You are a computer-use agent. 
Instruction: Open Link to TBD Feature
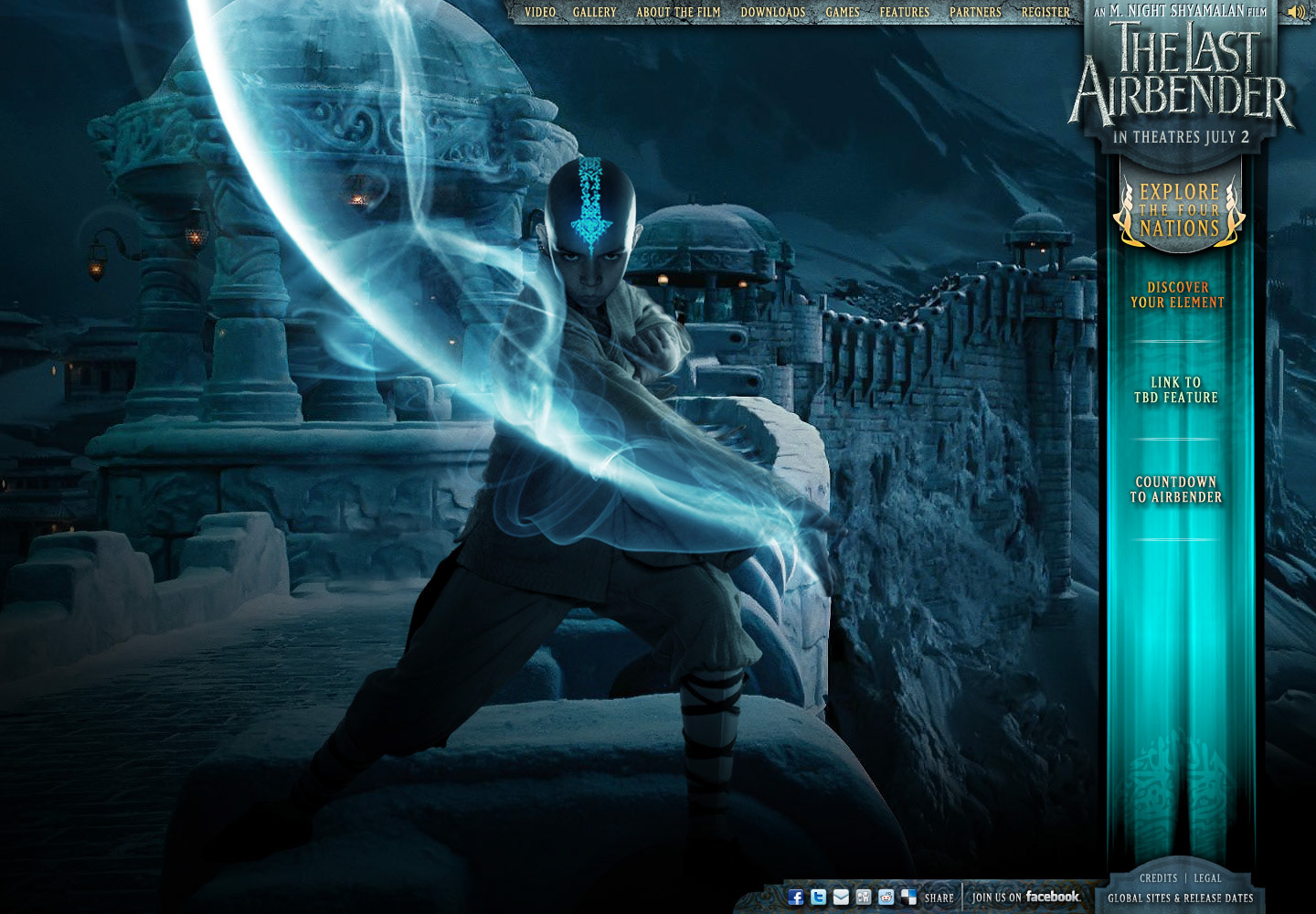[1176, 390]
